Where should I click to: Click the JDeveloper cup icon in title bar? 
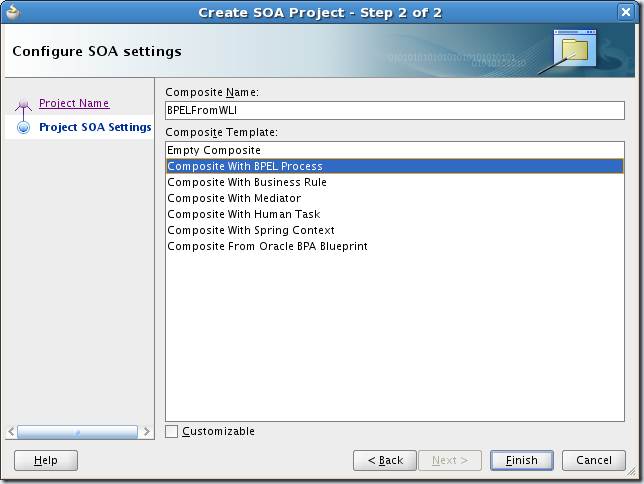pos(14,12)
